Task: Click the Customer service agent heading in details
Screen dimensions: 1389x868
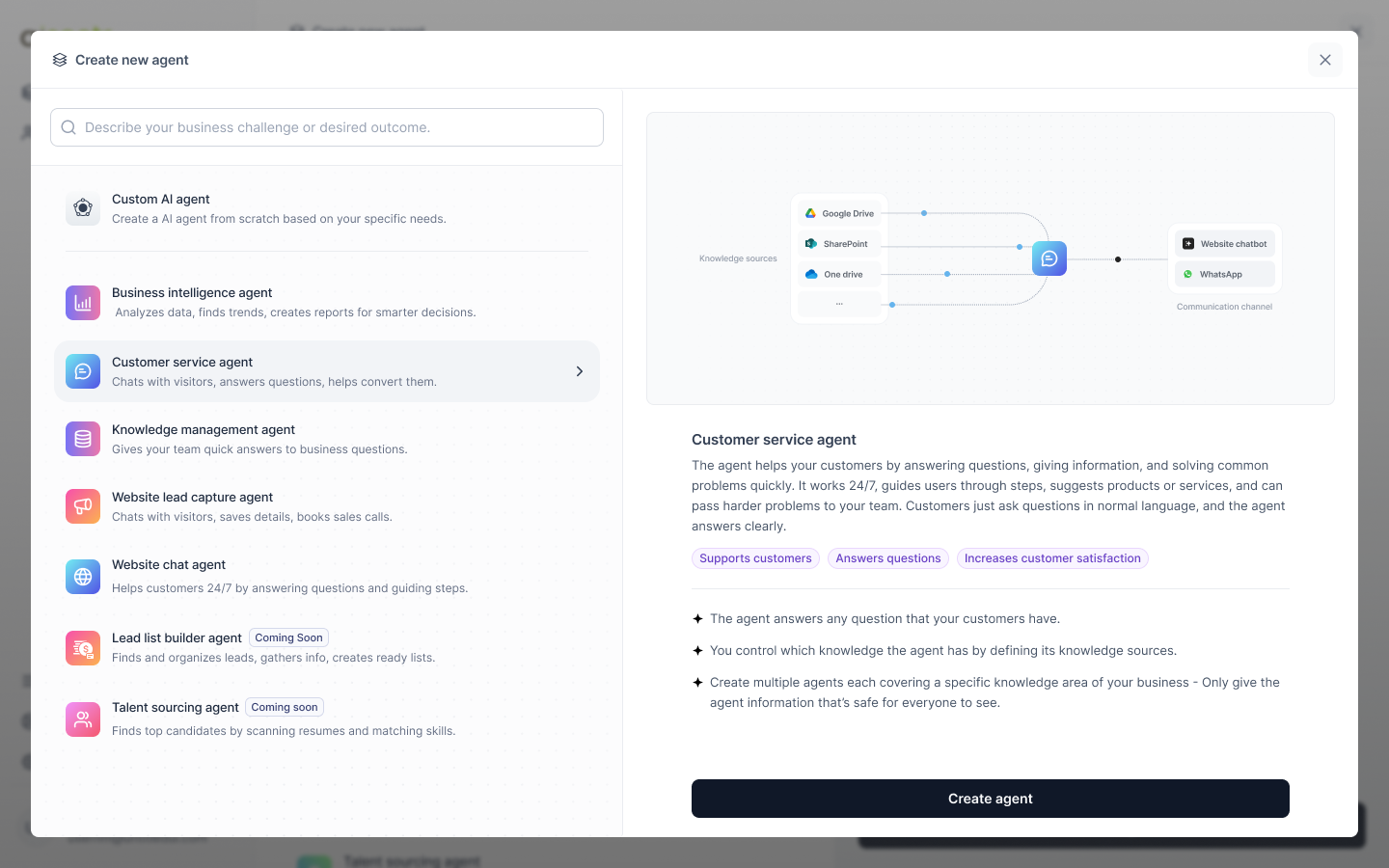Action: coord(774,440)
